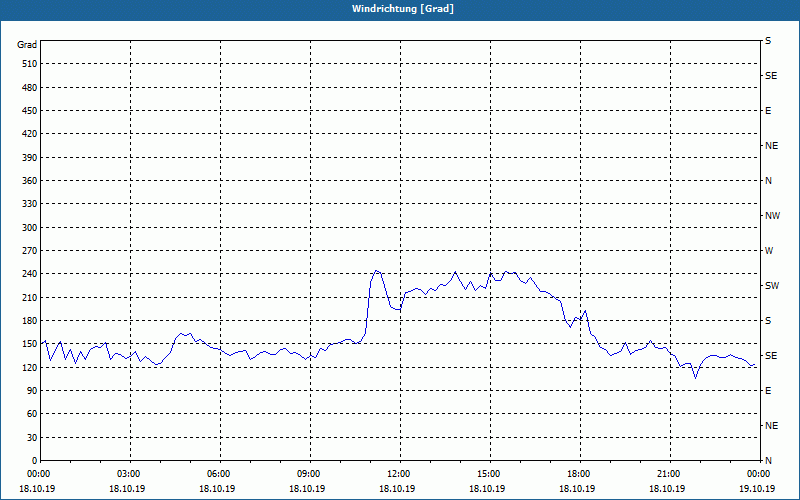This screenshot has width=800, height=500.
Task: Select the 390 y-axis value
Action: click(x=30, y=158)
